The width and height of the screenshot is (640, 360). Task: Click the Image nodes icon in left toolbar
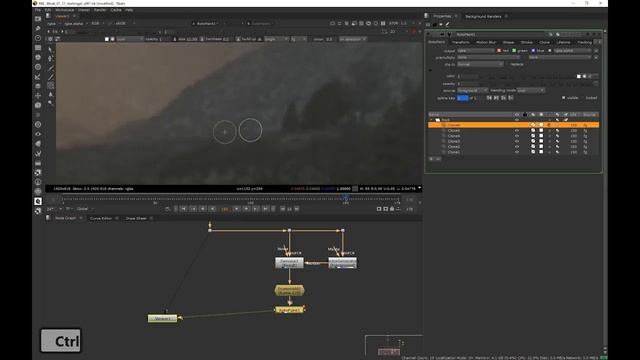(x=38, y=19)
